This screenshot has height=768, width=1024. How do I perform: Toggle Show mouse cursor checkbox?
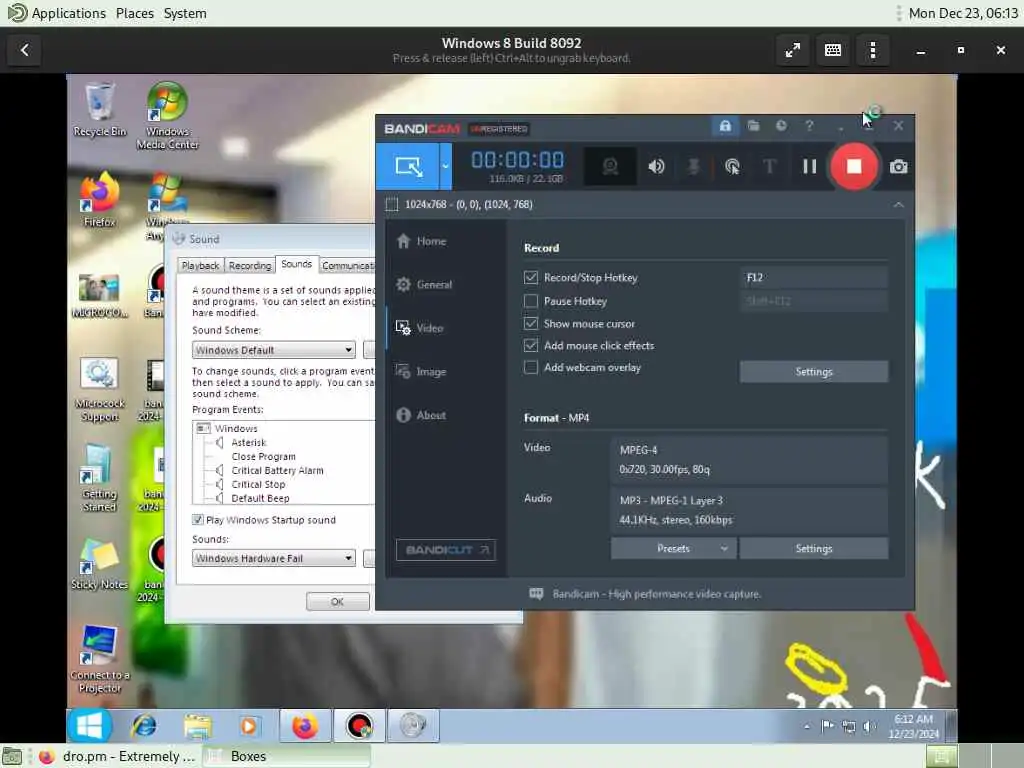coord(531,323)
